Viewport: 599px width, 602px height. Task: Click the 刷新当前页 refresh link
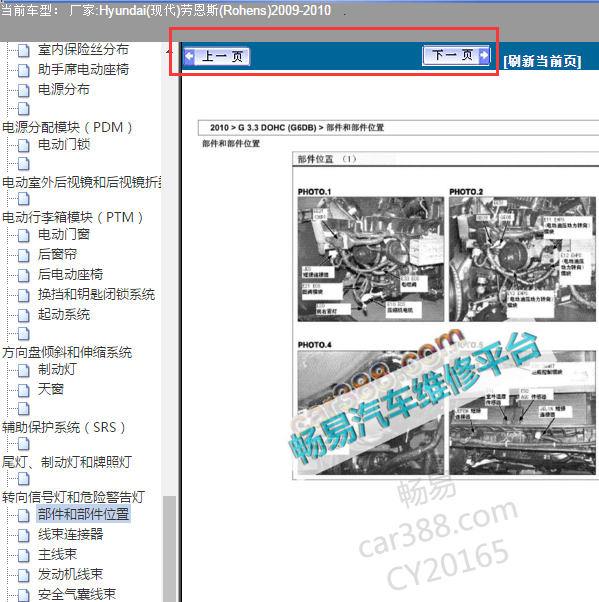click(542, 61)
